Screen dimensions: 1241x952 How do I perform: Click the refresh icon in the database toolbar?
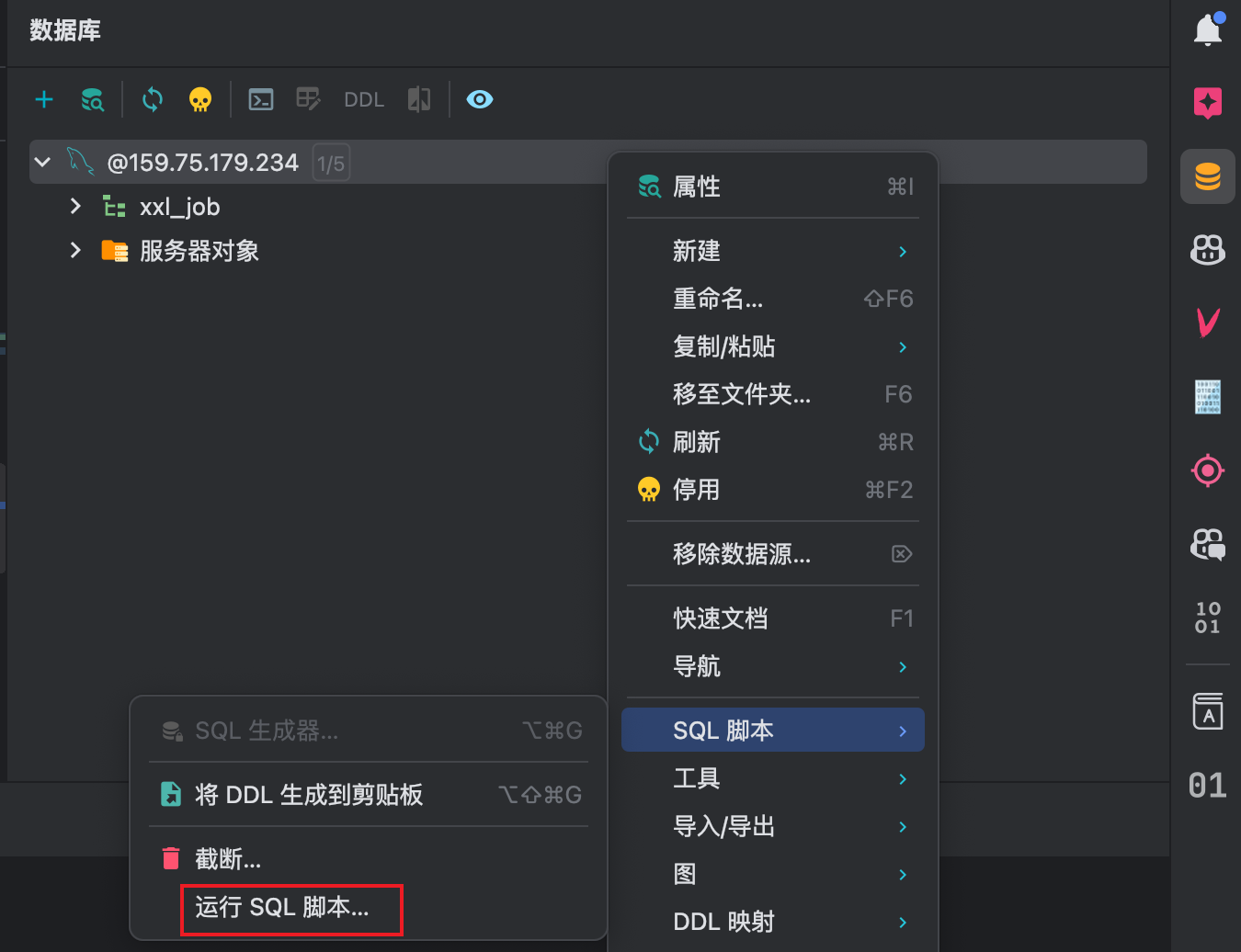point(151,98)
